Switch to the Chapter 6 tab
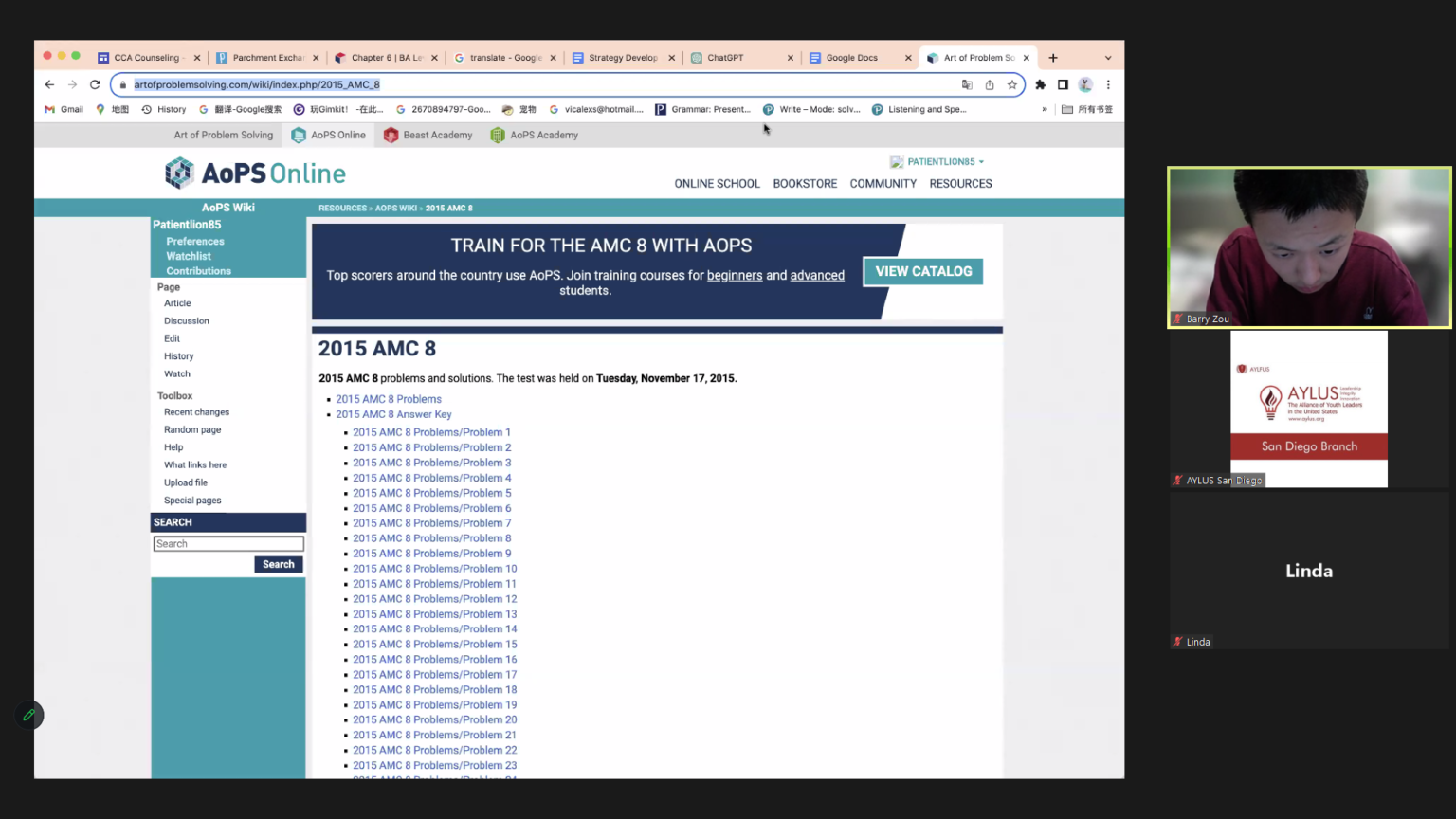1456x819 pixels. coord(386,58)
